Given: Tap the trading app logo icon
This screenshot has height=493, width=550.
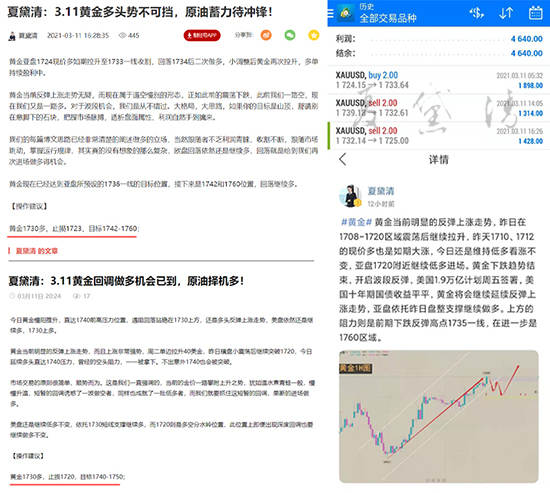Looking at the screenshot, I should pyautogui.click(x=346, y=13).
